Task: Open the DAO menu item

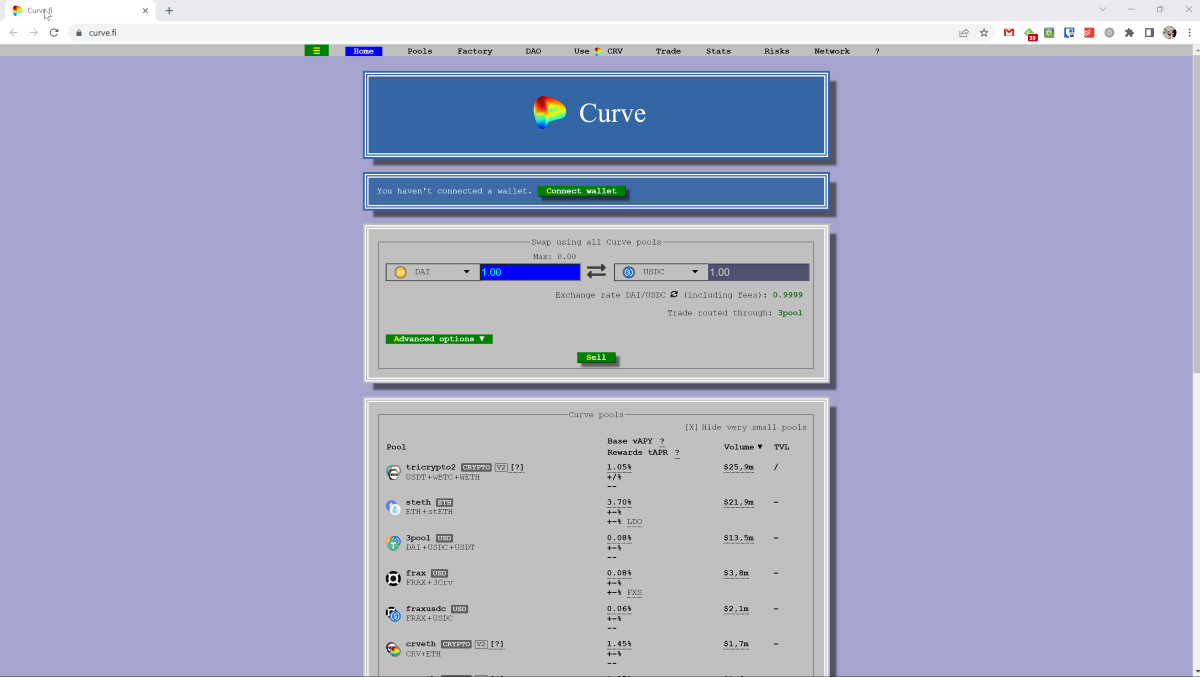Action: 533,51
